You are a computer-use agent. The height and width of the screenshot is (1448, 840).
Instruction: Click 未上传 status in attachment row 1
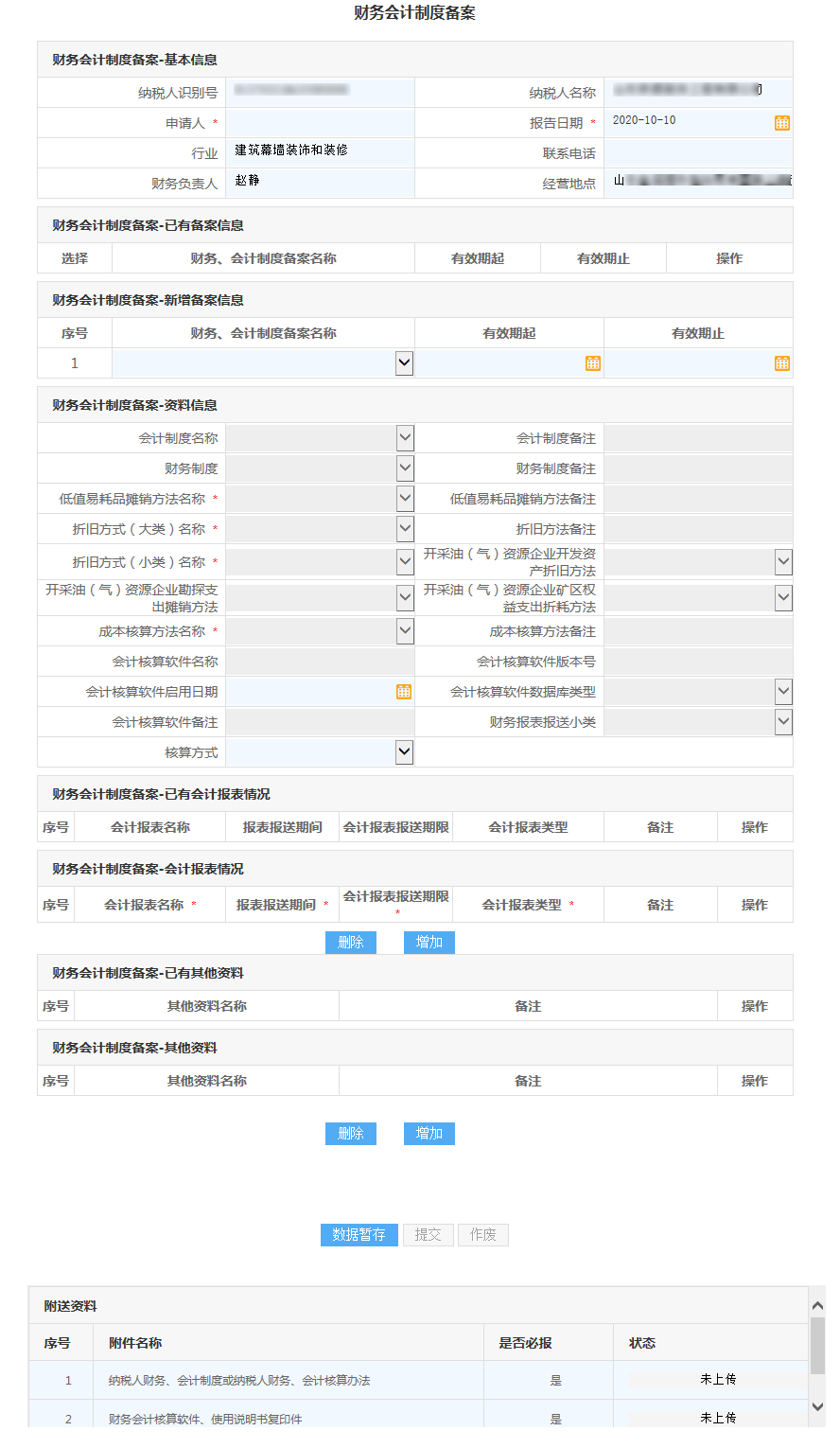click(x=718, y=1380)
